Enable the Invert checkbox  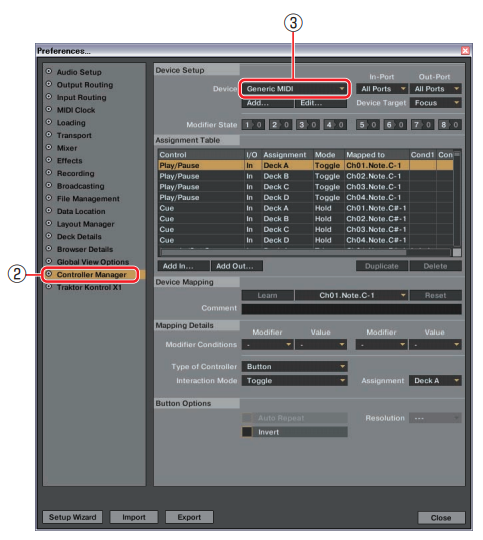click(x=247, y=432)
